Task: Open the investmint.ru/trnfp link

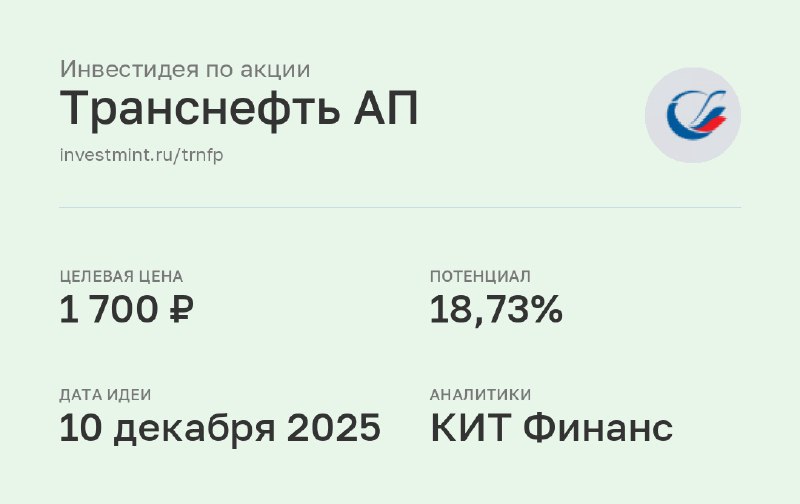Action: pyautogui.click(x=141, y=155)
